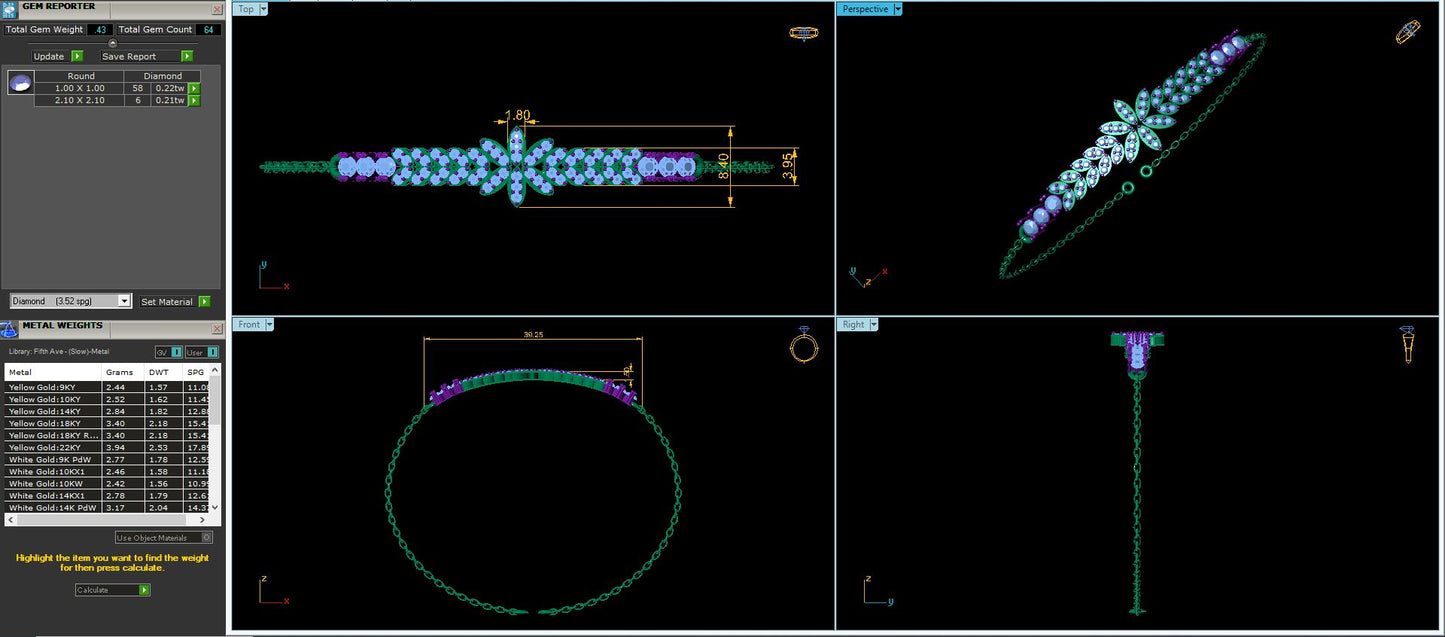Click the green arrow beside Save Report
The height and width of the screenshot is (637, 1445).
click(187, 56)
